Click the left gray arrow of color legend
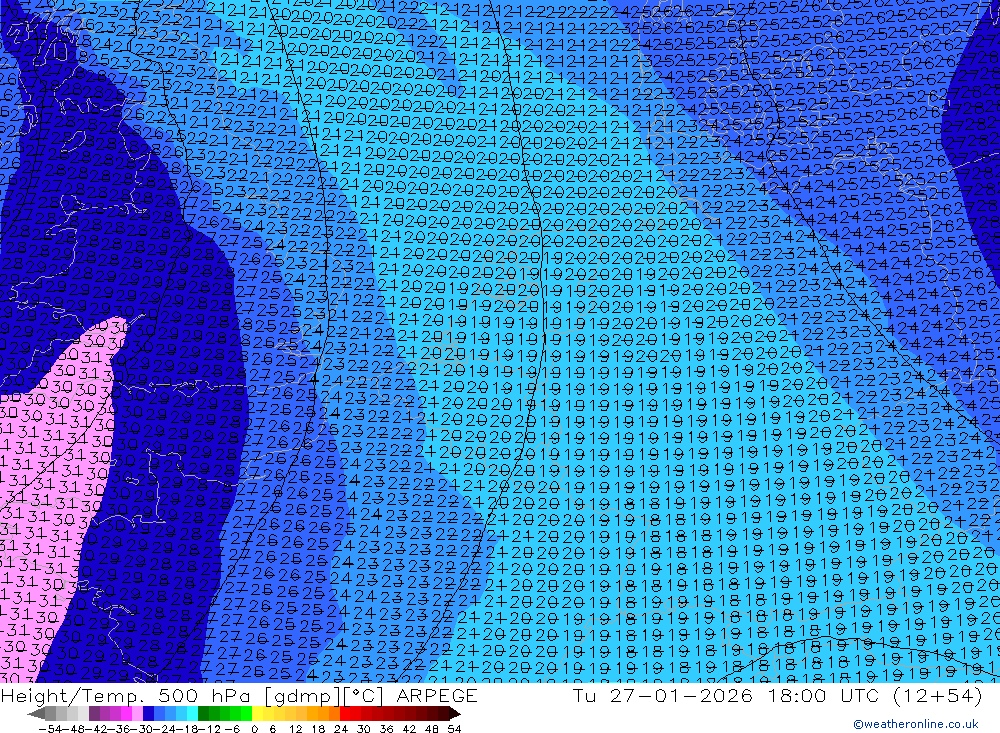The height and width of the screenshot is (733, 1000). click(x=36, y=714)
